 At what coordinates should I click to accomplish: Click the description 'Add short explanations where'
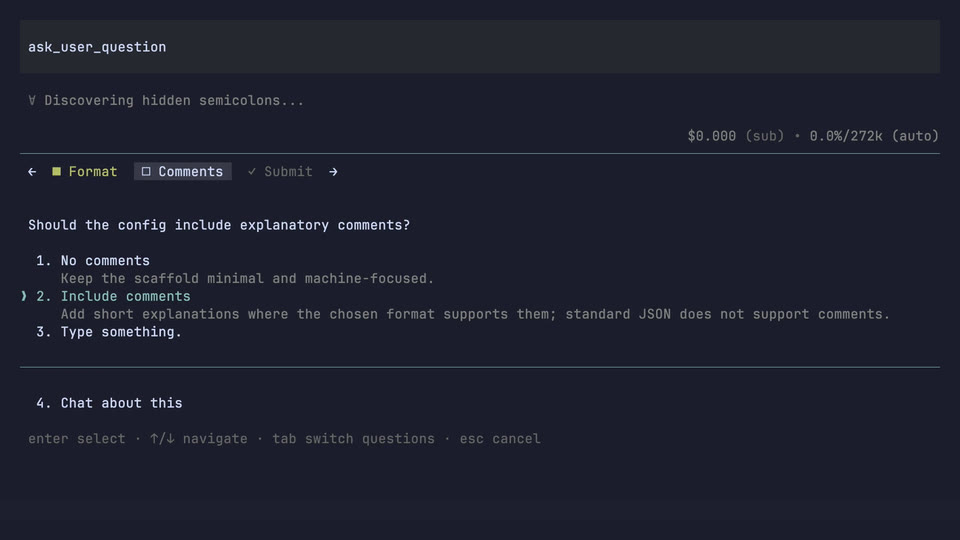pyautogui.click(x=475, y=314)
